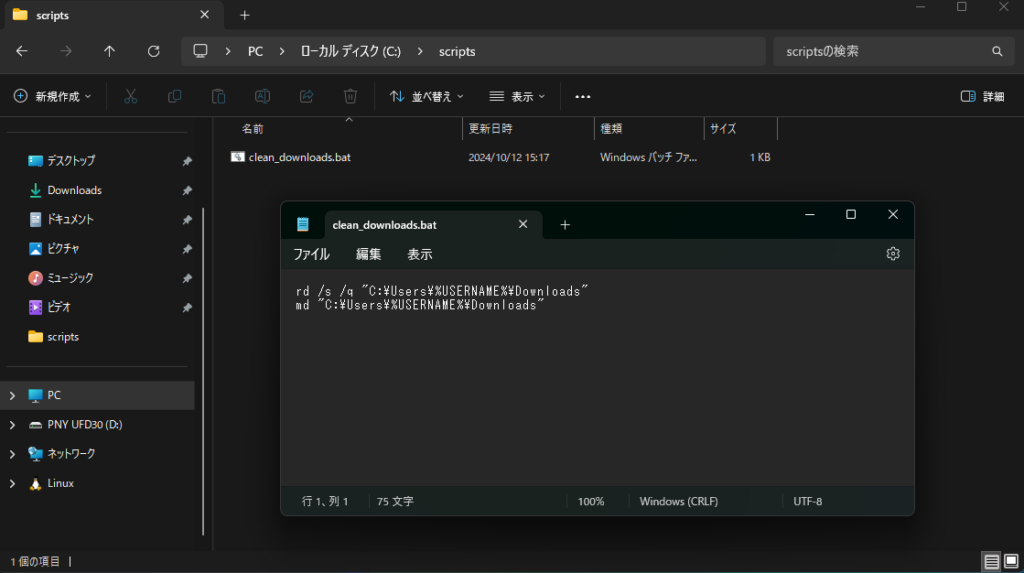Click the Paste clipboard icon
The image size is (1024, 573).
218,96
